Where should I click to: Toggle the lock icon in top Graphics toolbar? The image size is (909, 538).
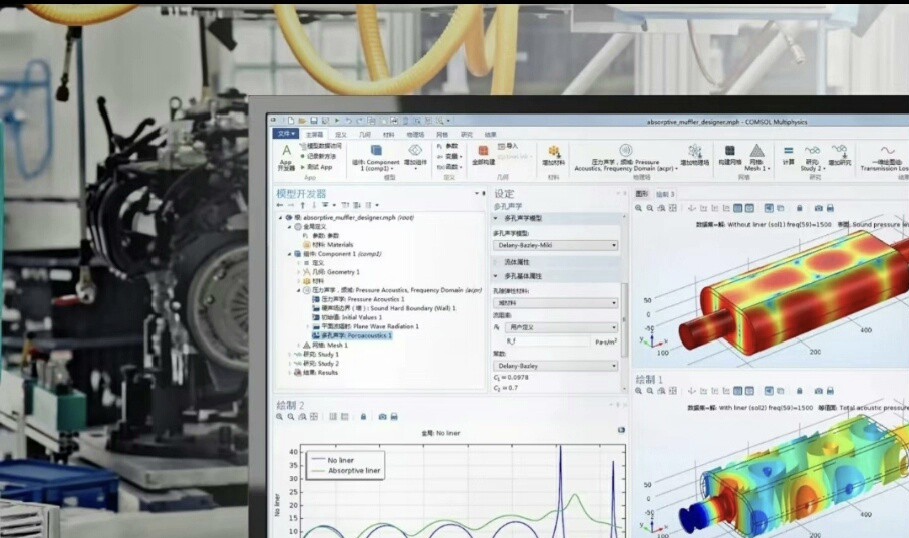coord(799,208)
